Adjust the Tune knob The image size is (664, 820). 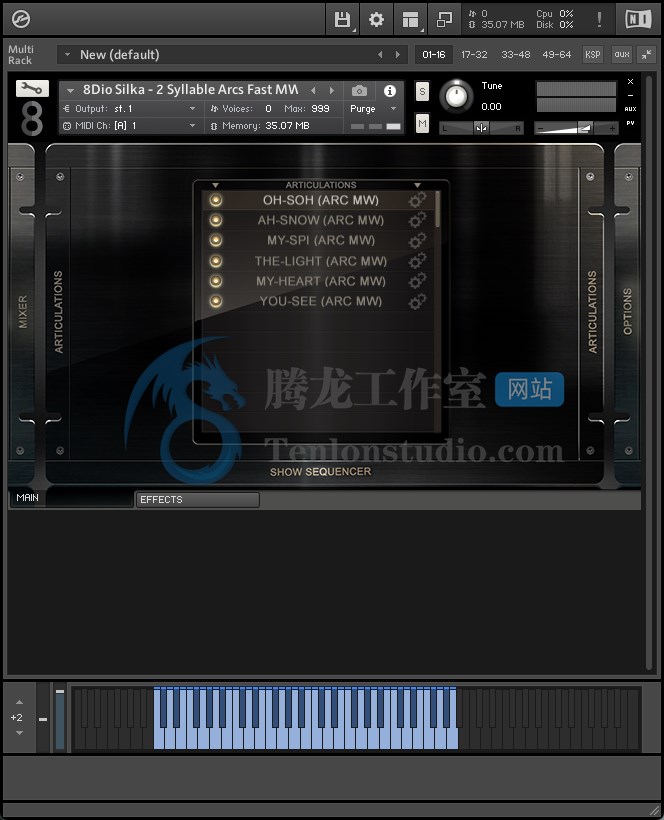pyautogui.click(x=456, y=96)
